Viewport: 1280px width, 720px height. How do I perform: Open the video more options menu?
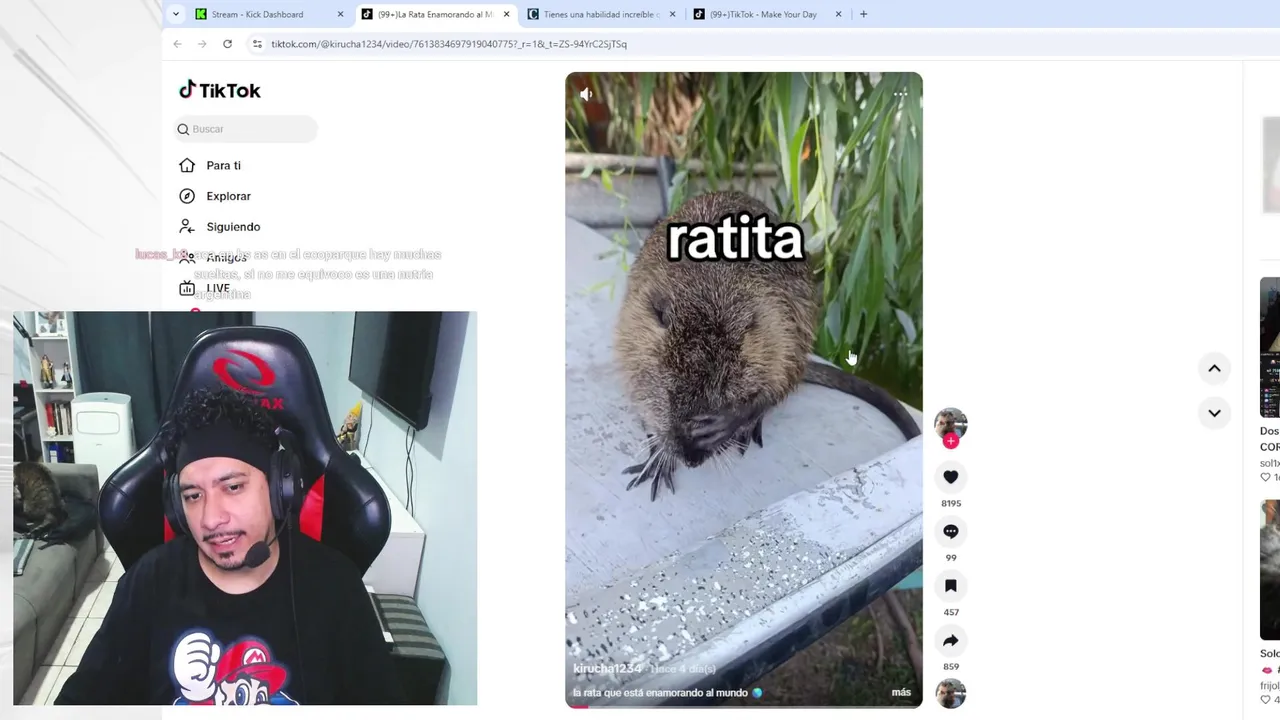tap(900, 94)
